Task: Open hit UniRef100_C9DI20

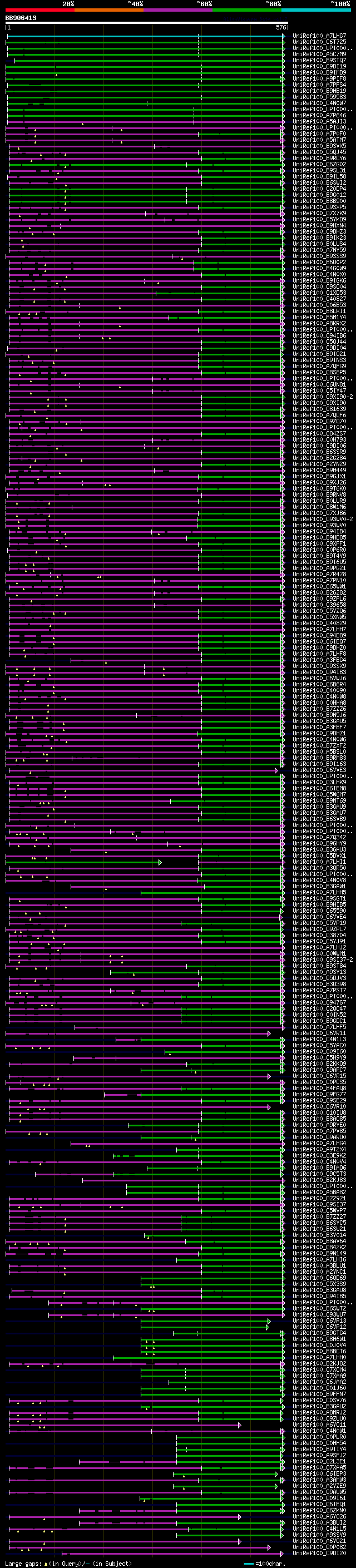Action: click(319, 1553)
